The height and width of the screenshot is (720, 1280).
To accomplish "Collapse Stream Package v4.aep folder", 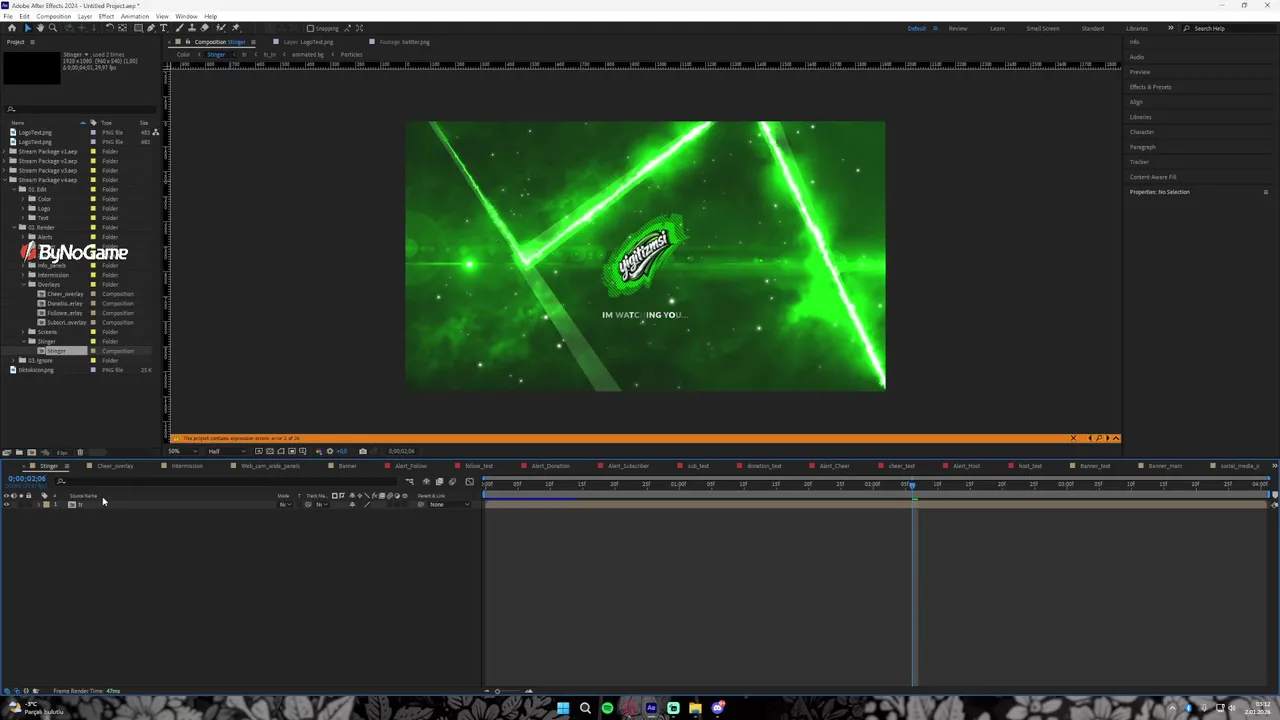I will 5,180.
